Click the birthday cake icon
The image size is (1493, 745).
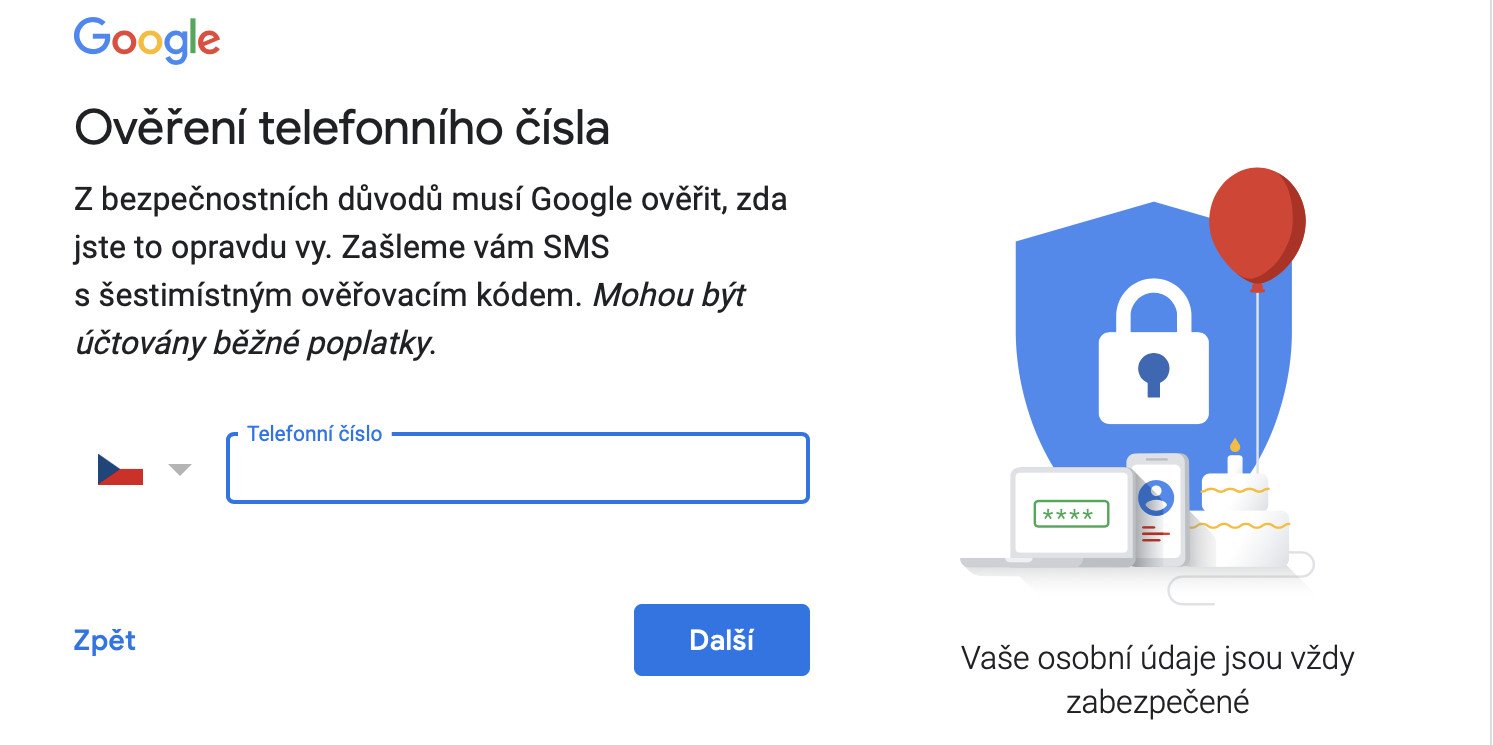pyautogui.click(x=1238, y=511)
